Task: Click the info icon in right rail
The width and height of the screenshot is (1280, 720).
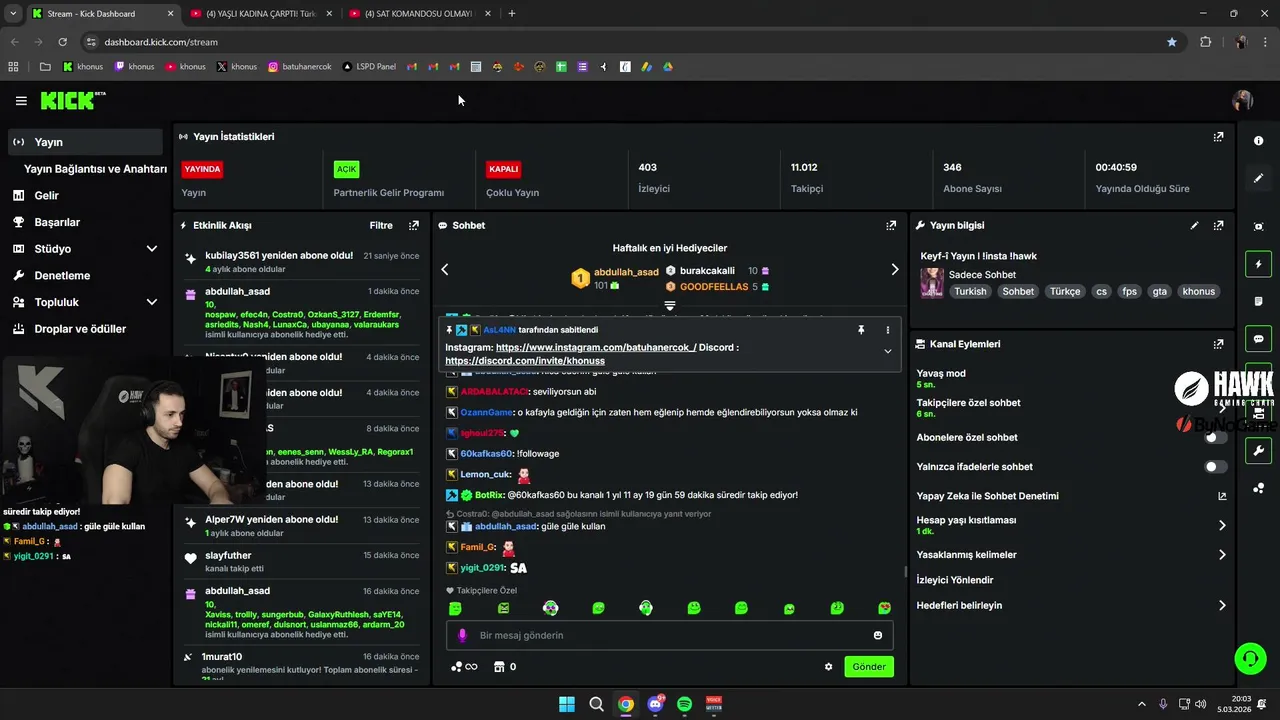Action: [x=1258, y=141]
